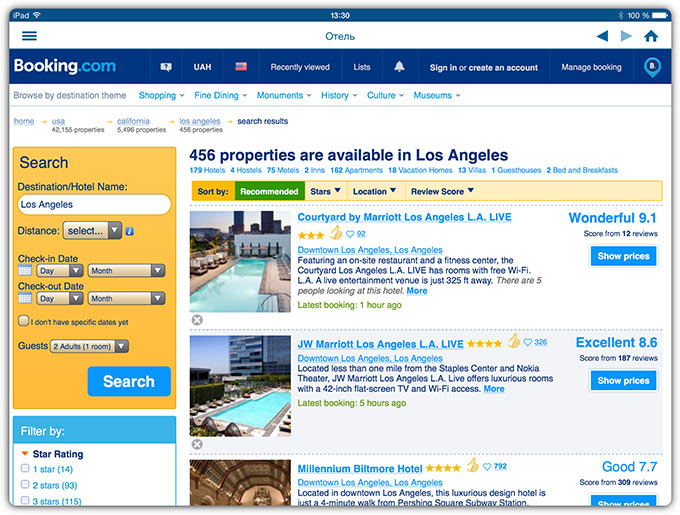Open the hamburger menu icon
Screen dimensions: 680x515
click(29, 36)
